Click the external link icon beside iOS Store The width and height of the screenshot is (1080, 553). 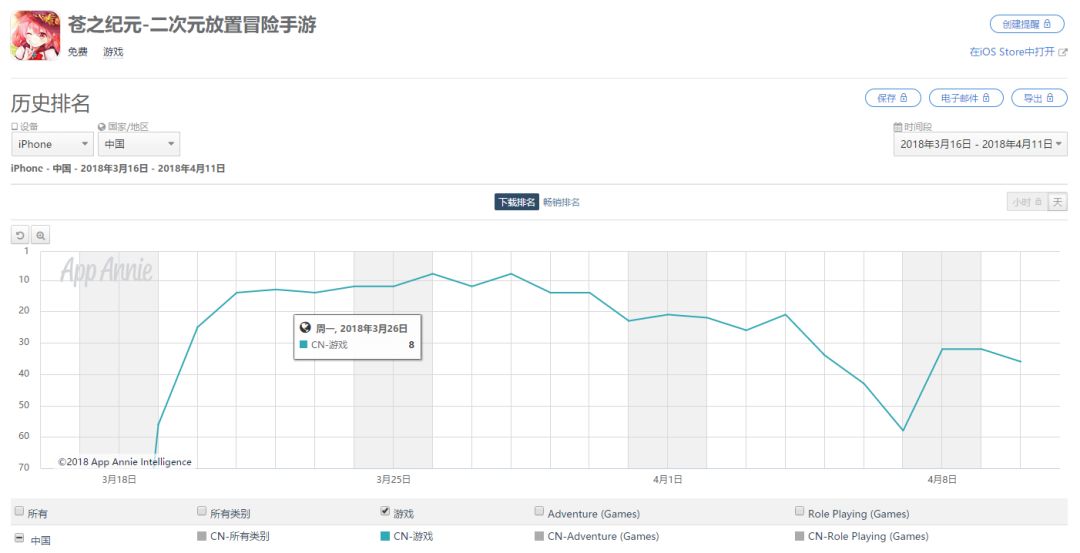tap(1062, 52)
